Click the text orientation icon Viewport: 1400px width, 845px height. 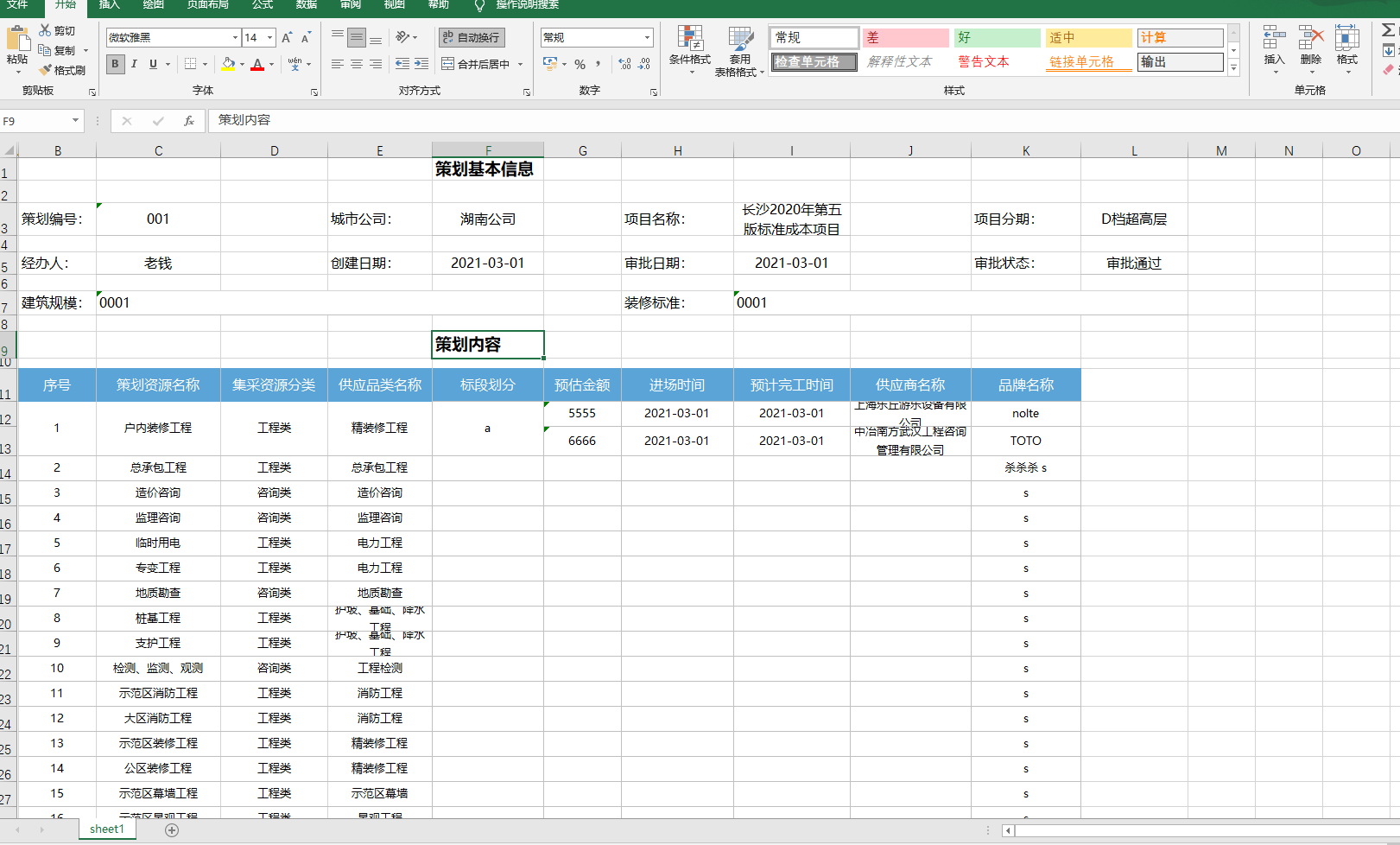(402, 37)
